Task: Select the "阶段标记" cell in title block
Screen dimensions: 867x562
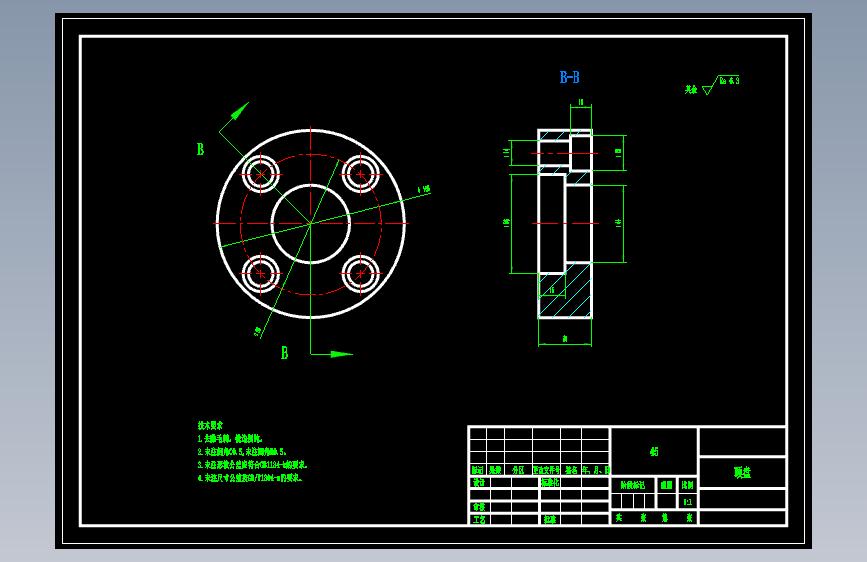Action: 633,485
